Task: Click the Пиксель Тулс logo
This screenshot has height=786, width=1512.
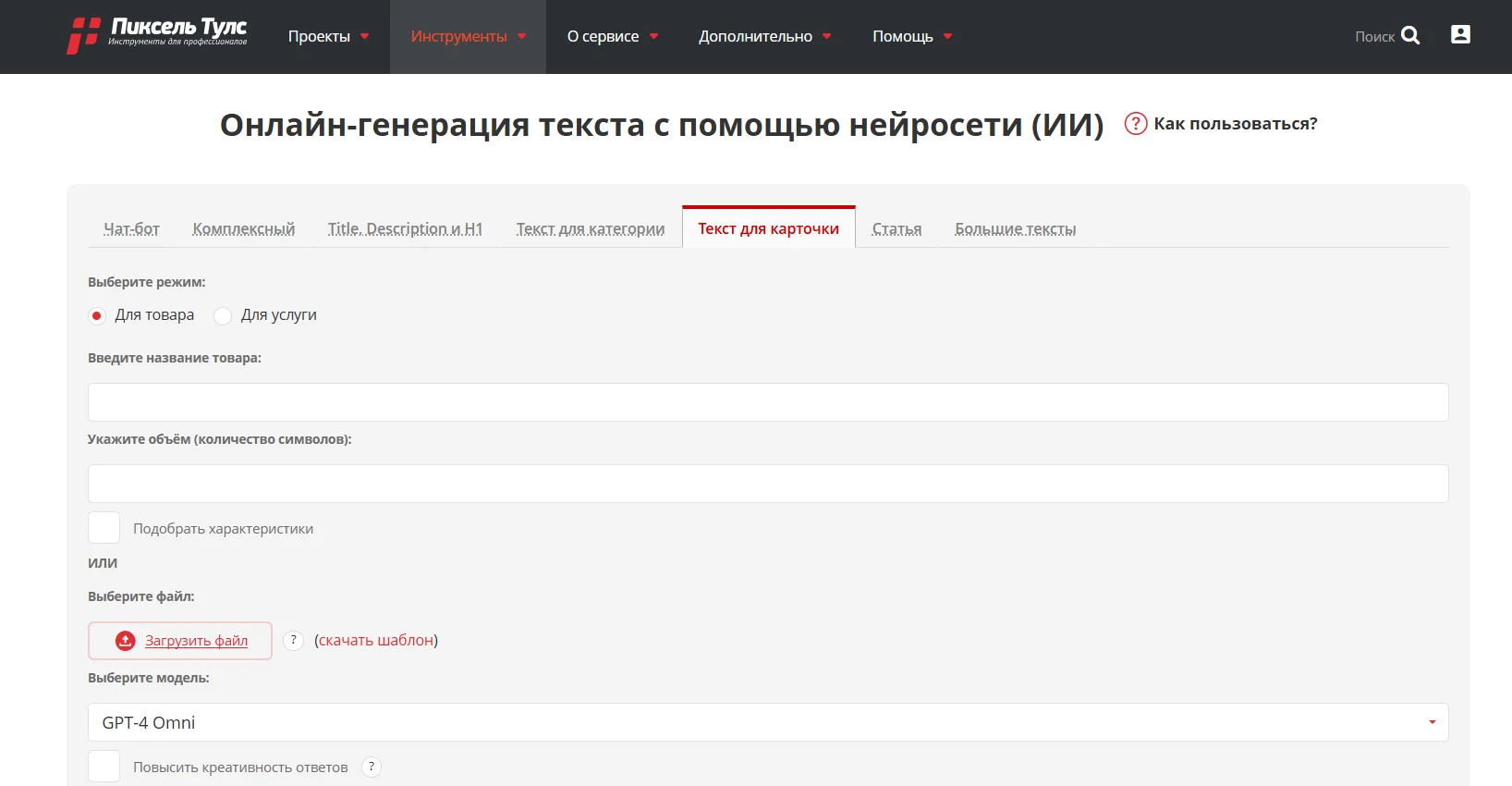Action: (157, 35)
